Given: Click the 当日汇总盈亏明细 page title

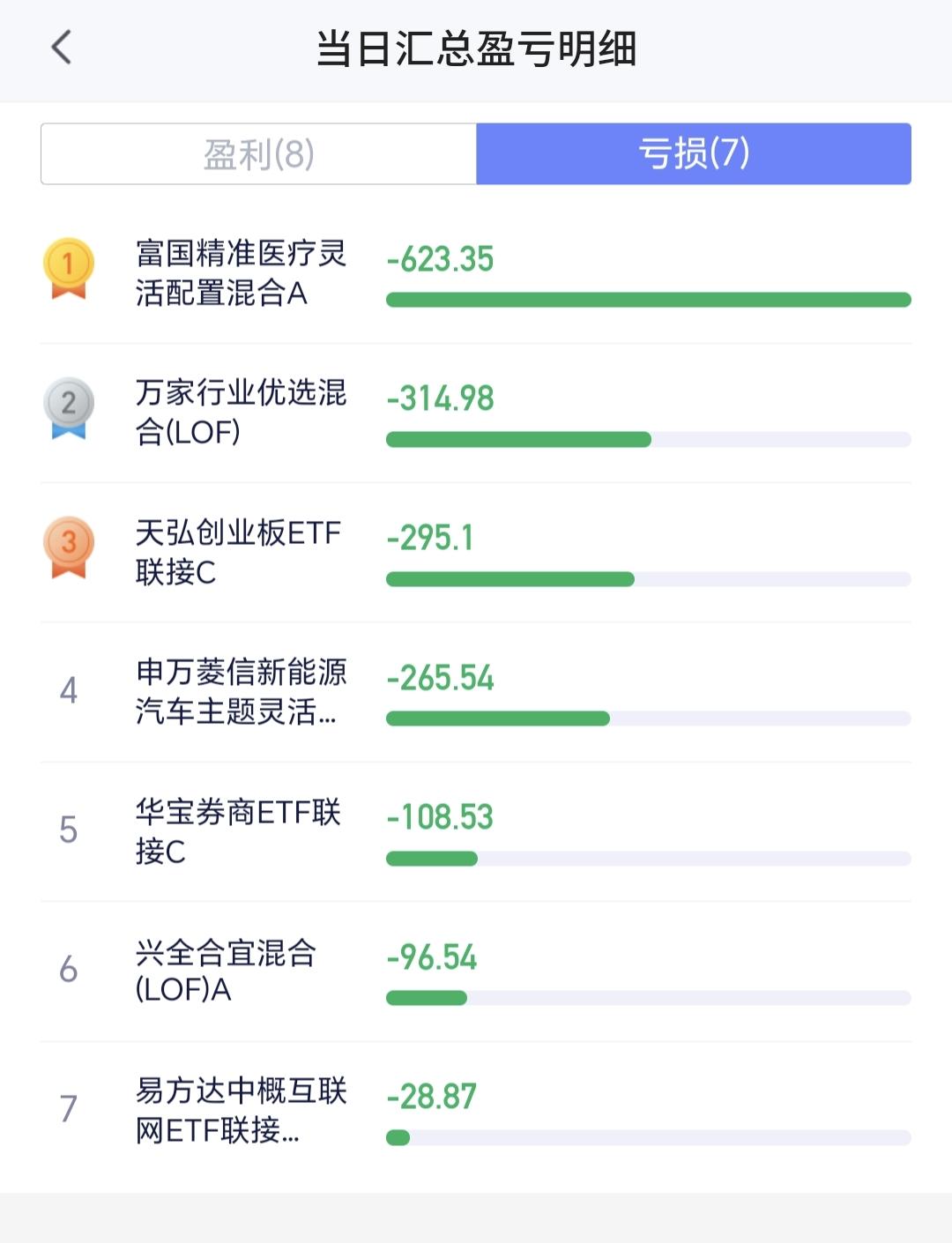Looking at the screenshot, I should tap(476, 48).
